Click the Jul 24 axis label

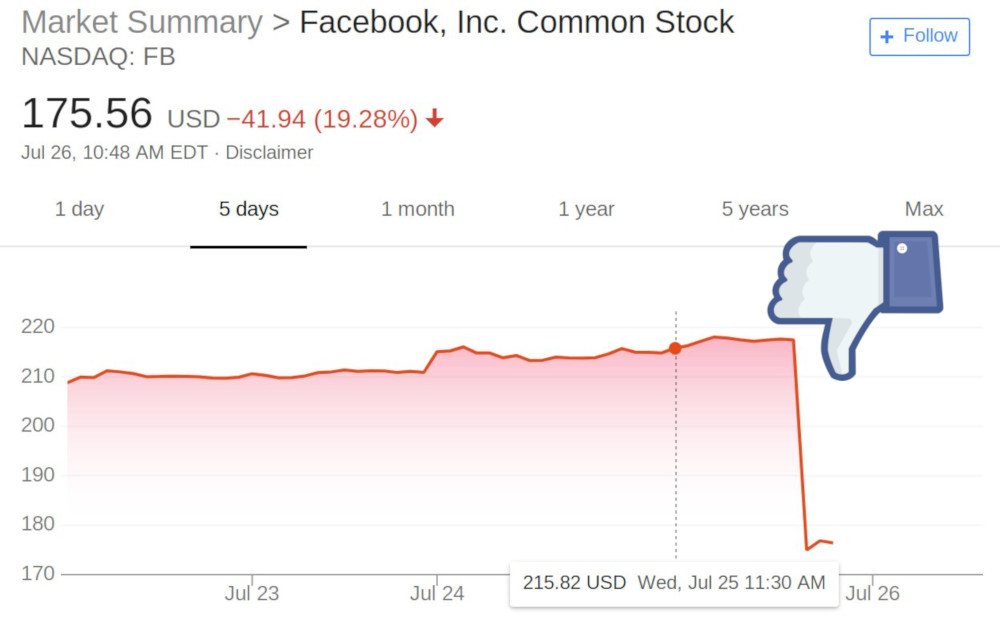(437, 593)
